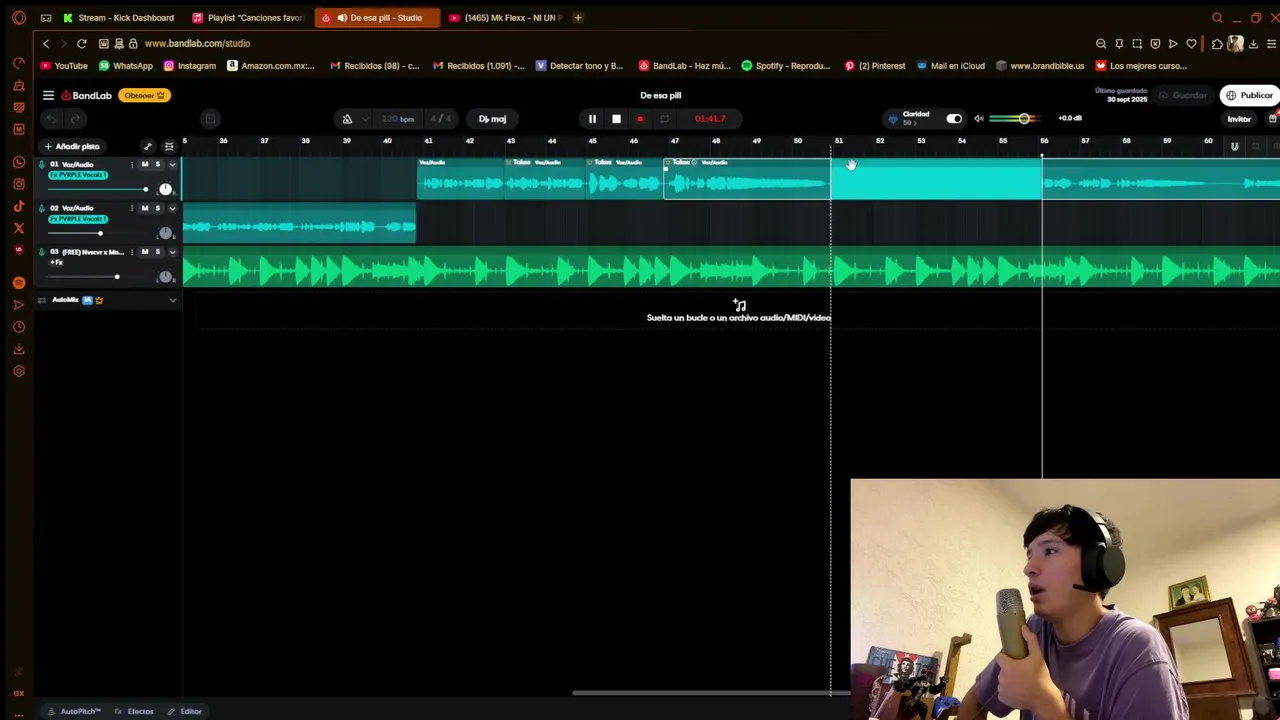Open TikTok in the Opera sidebar
The width and height of the screenshot is (1280, 720).
[x=18, y=206]
